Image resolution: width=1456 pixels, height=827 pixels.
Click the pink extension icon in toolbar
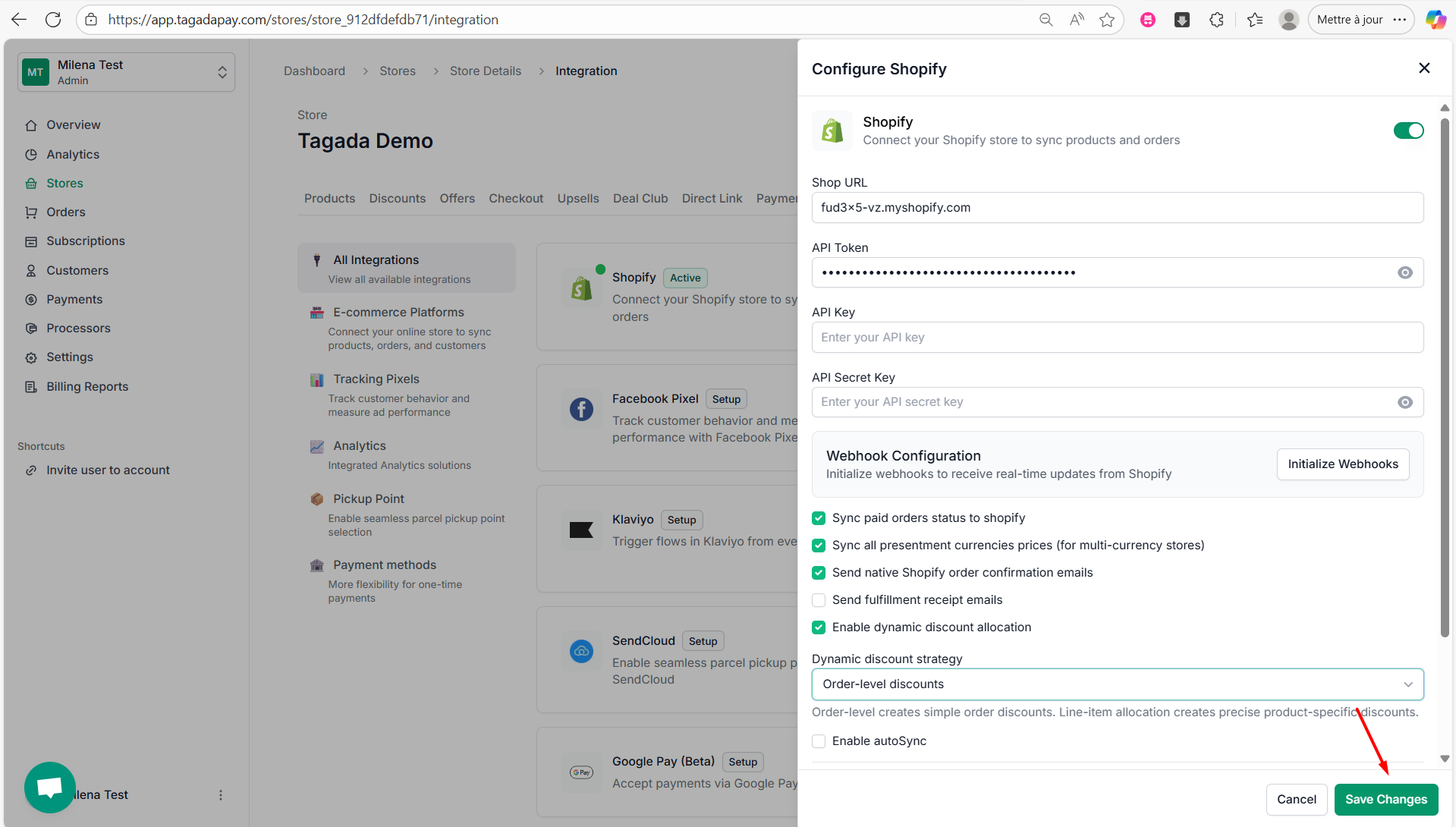point(1148,20)
